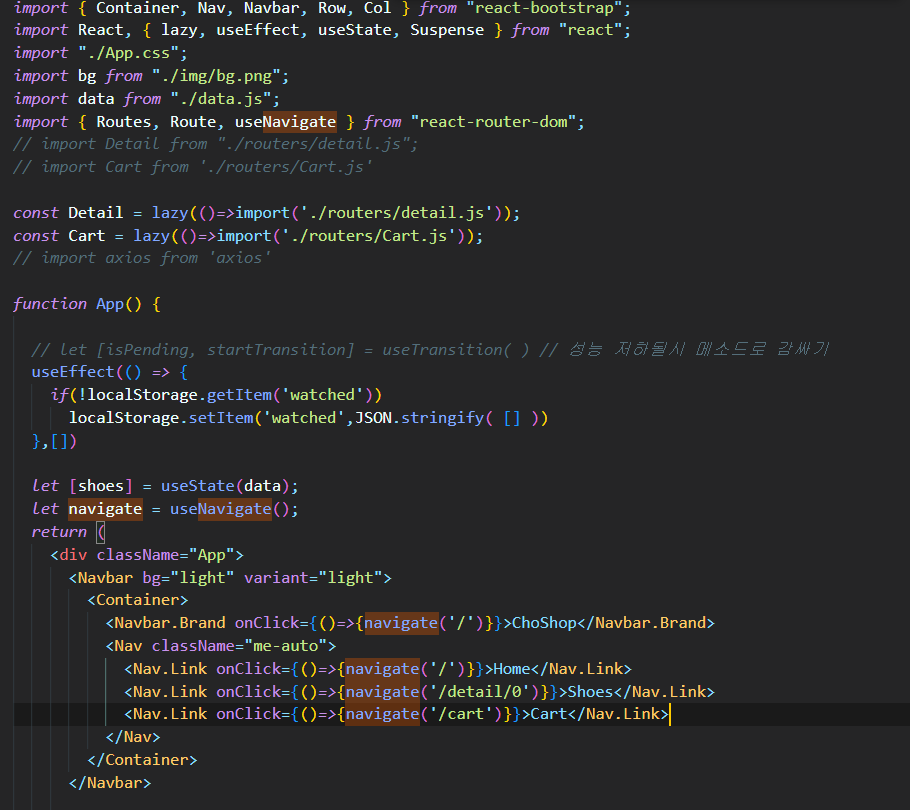910x810 pixels.
Task: Click className="App" attribute on div
Action: (165, 555)
